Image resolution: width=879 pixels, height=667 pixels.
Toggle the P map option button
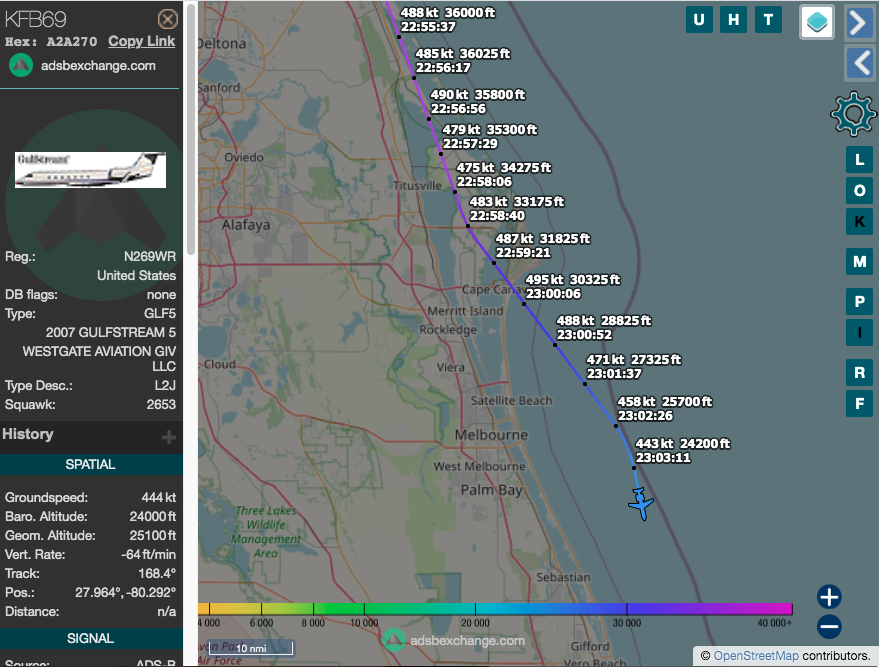(859, 302)
